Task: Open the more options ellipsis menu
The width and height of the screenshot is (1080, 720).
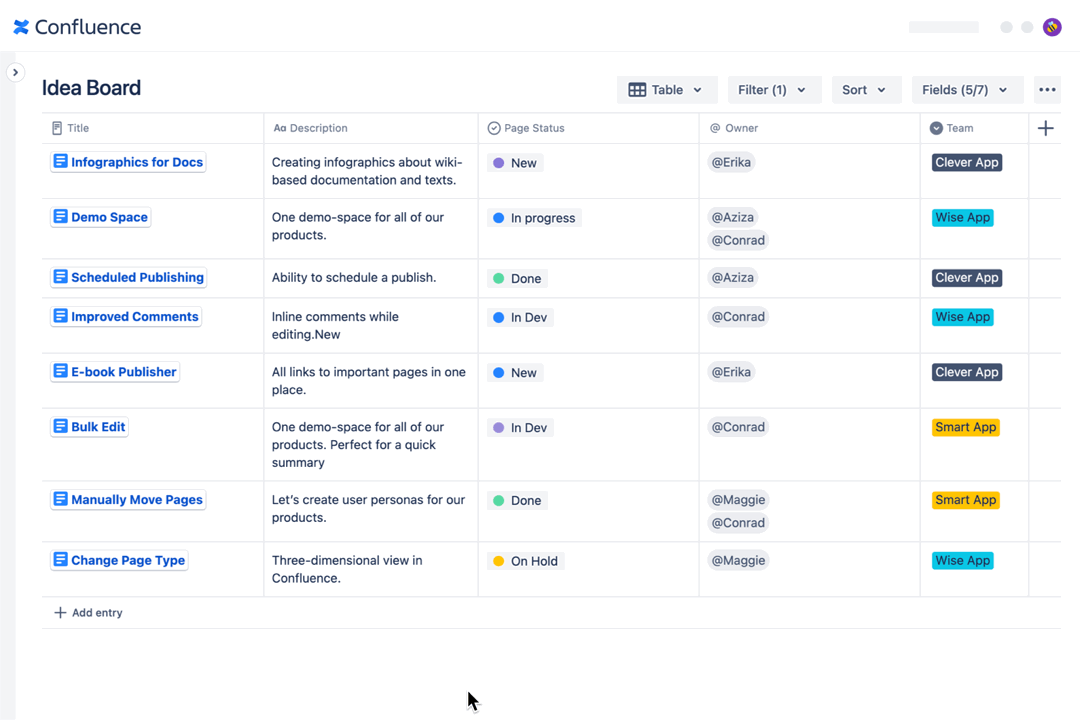Action: point(1047,89)
